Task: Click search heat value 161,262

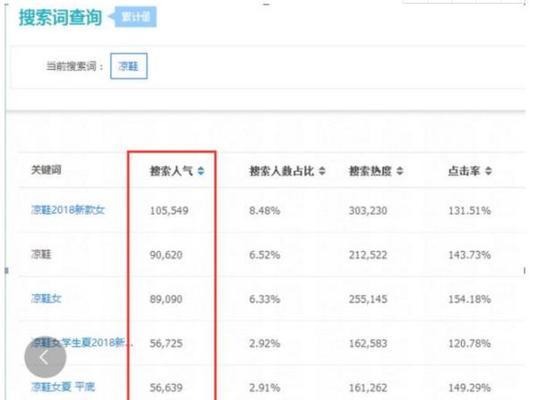Action: pyautogui.click(x=368, y=388)
